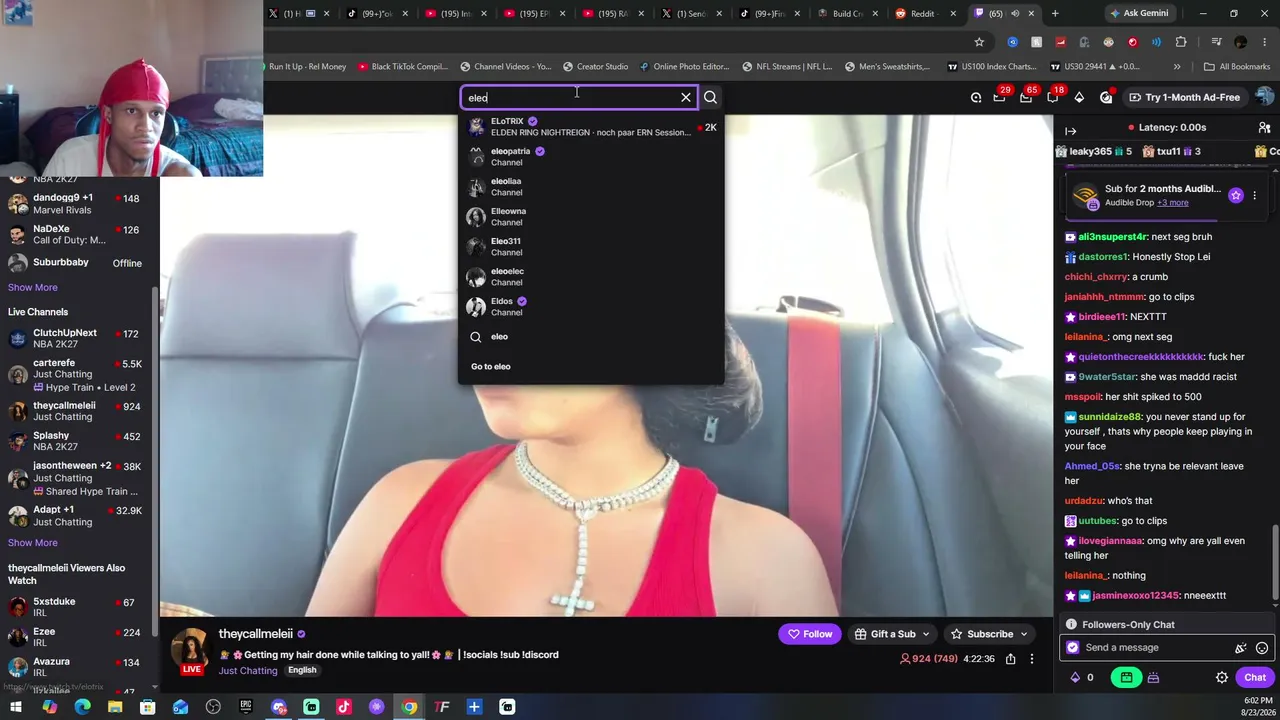Expand hidden bookmarks overflow chevron
The width and height of the screenshot is (1280, 720).
(1177, 67)
